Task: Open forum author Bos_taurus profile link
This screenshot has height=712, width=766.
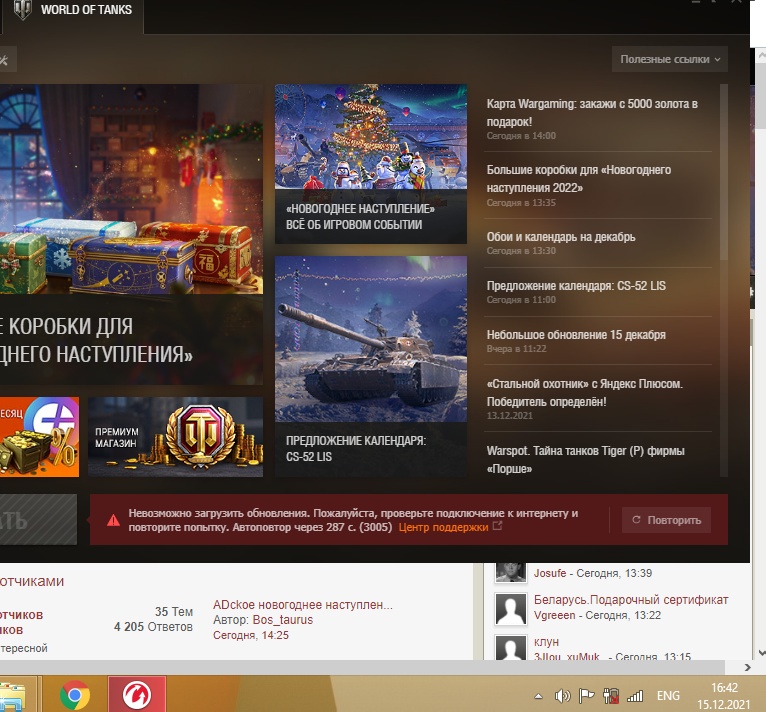Action: coord(282,620)
